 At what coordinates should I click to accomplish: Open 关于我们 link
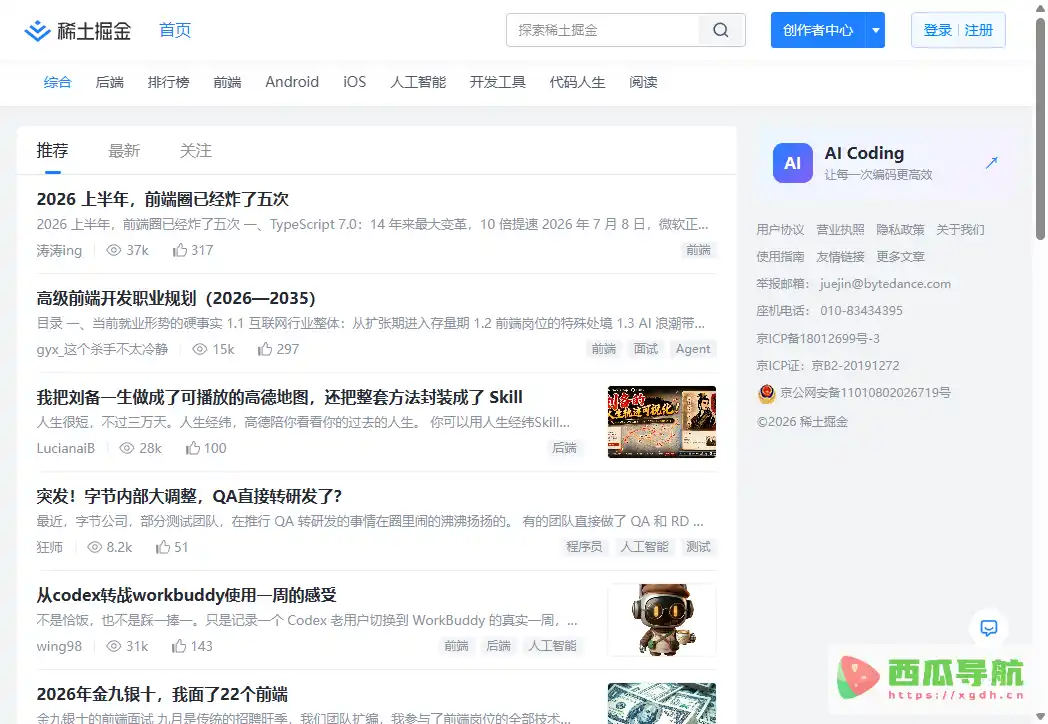point(960,230)
